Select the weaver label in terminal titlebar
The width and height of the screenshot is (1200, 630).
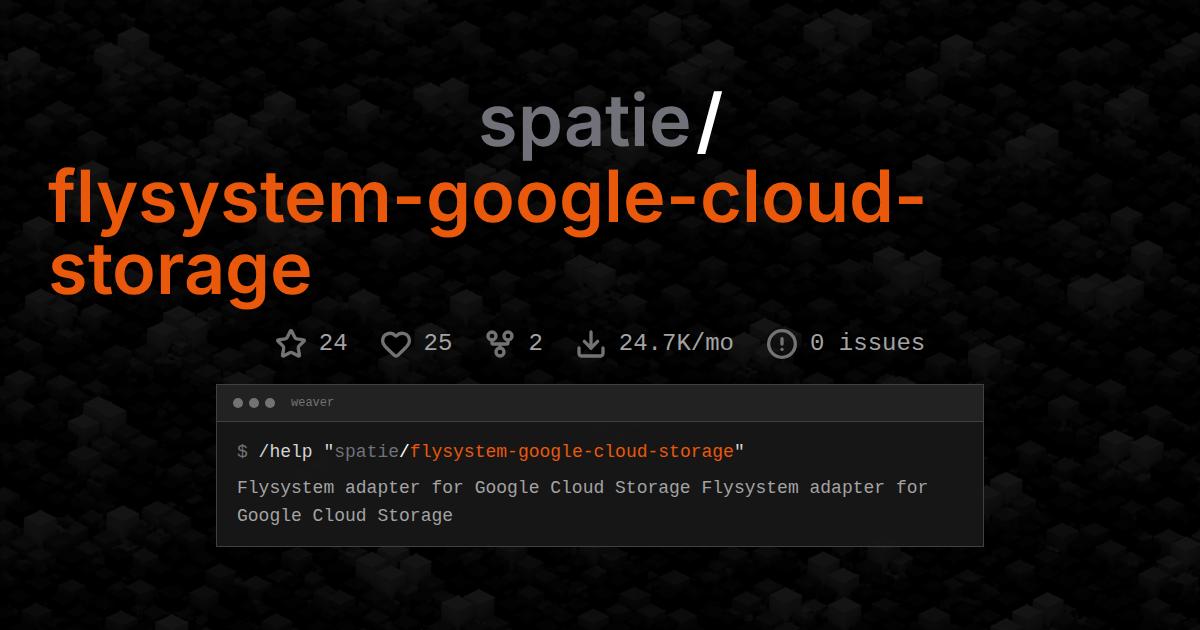pyautogui.click(x=311, y=402)
